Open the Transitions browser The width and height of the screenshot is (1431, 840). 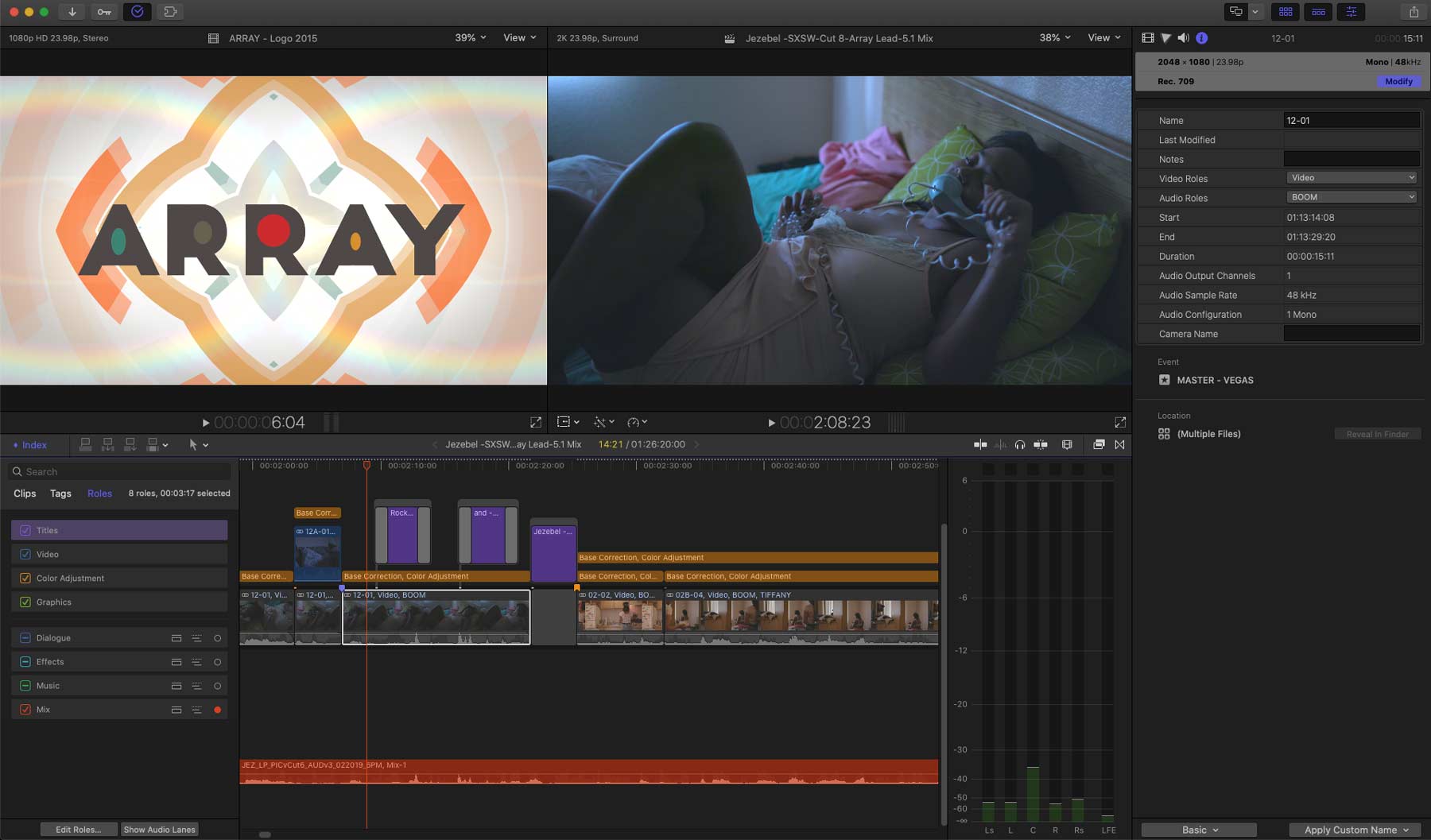click(1120, 445)
